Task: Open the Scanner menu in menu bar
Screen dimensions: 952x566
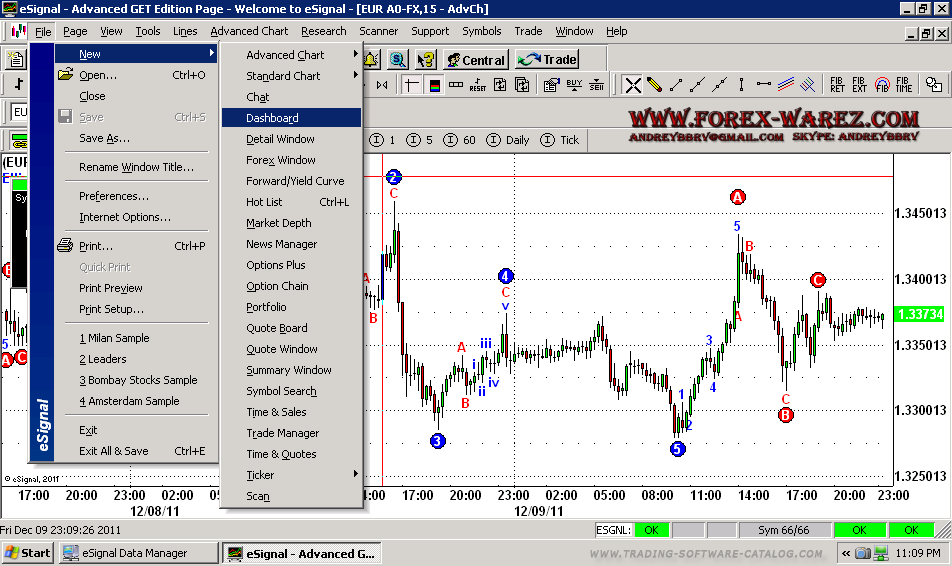Action: [378, 31]
